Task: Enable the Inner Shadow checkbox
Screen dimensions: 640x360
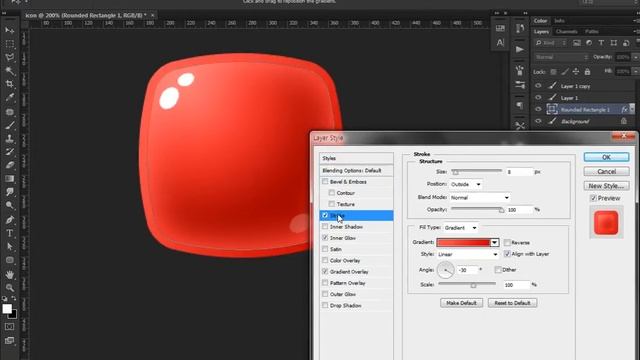Action: 325,227
